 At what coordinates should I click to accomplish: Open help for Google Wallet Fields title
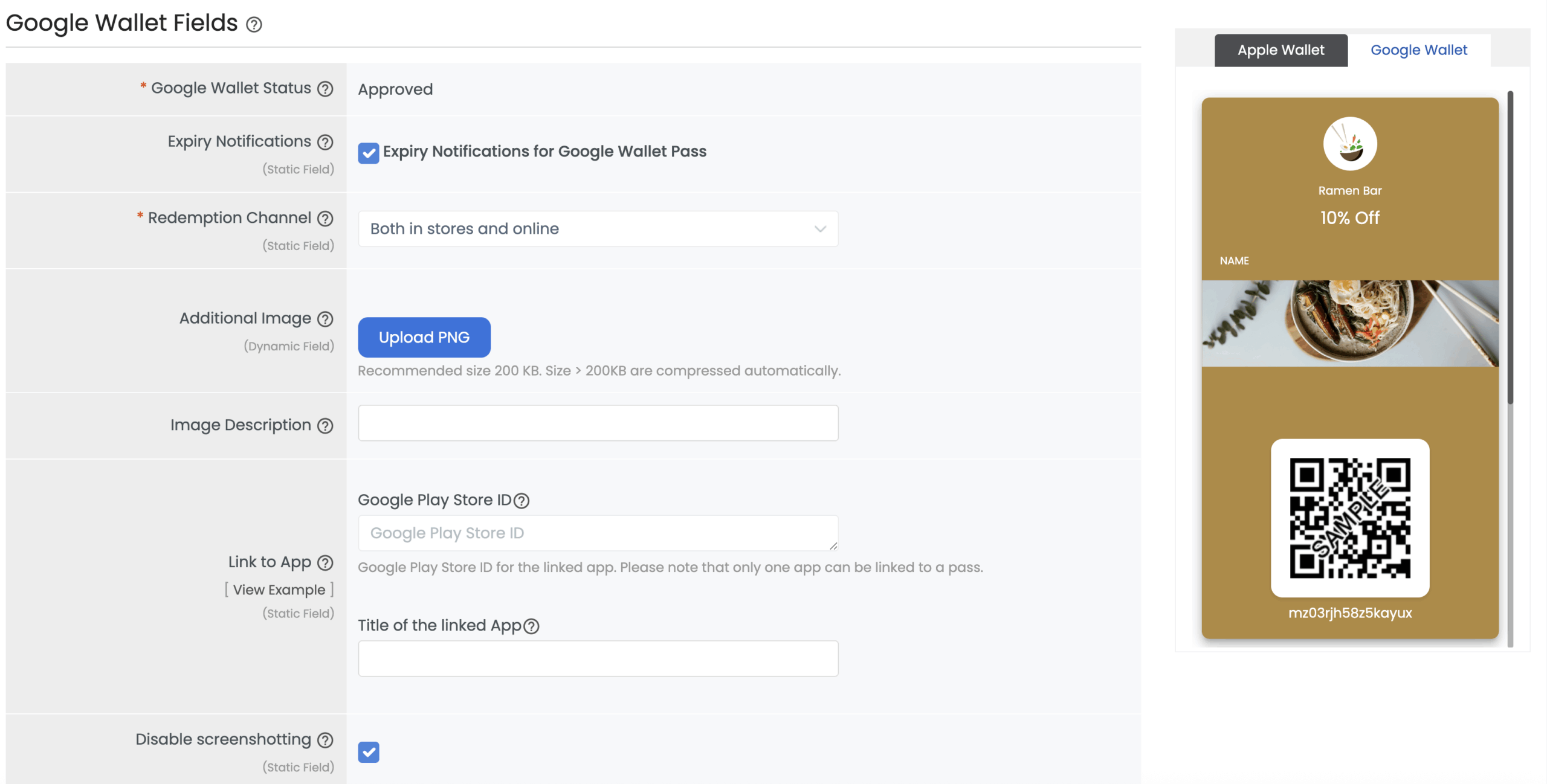[x=254, y=25]
